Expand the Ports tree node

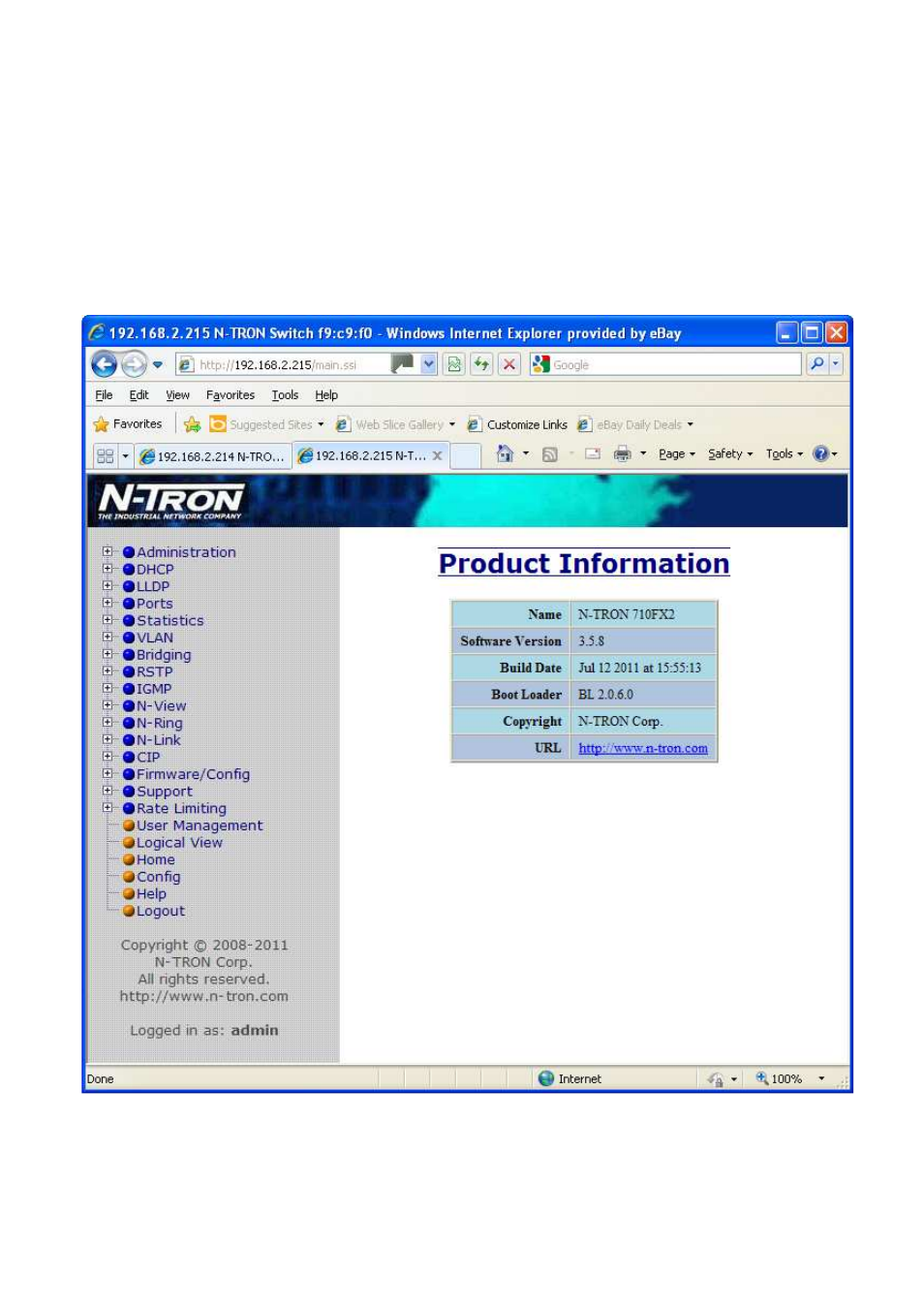(x=108, y=603)
